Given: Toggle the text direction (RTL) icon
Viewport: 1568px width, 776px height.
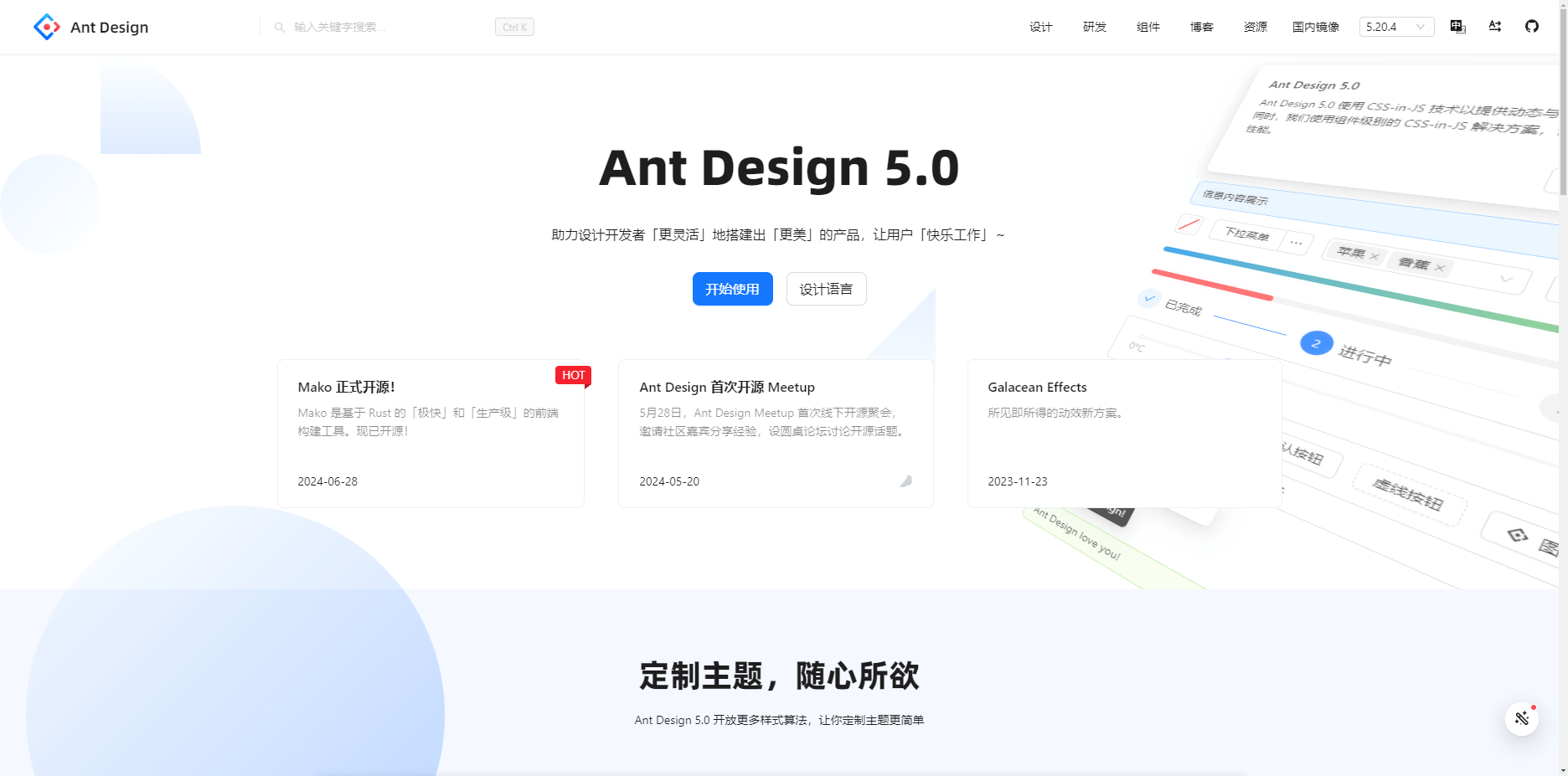Looking at the screenshot, I should point(1495,27).
